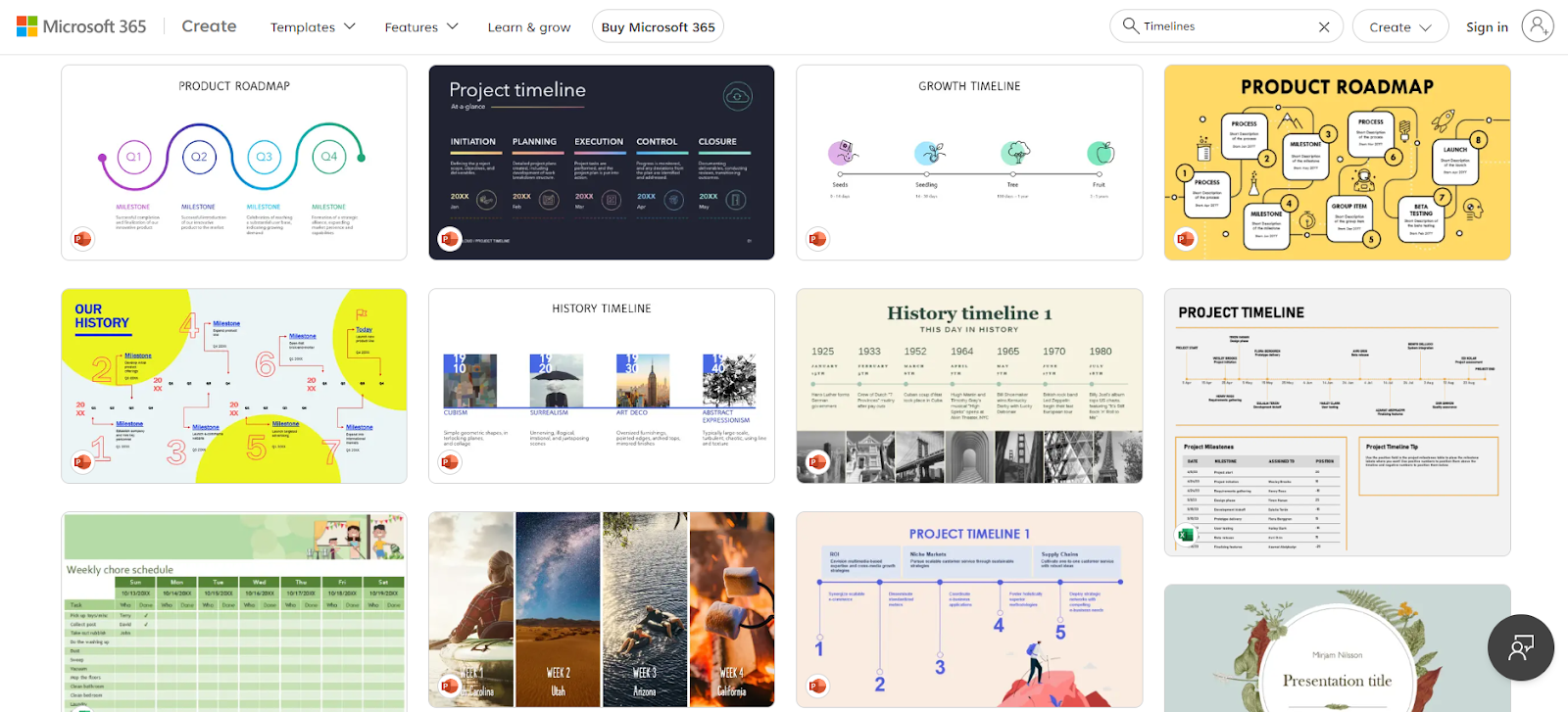
Task: Open the dark Project timeline template
Action: point(602,163)
